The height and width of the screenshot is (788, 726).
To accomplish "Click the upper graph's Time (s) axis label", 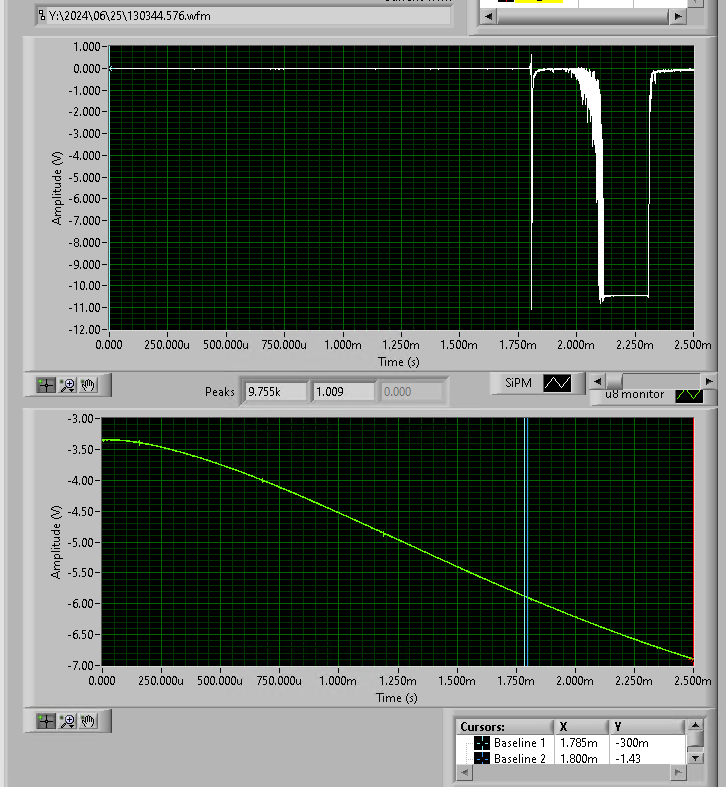I will click(x=398, y=362).
